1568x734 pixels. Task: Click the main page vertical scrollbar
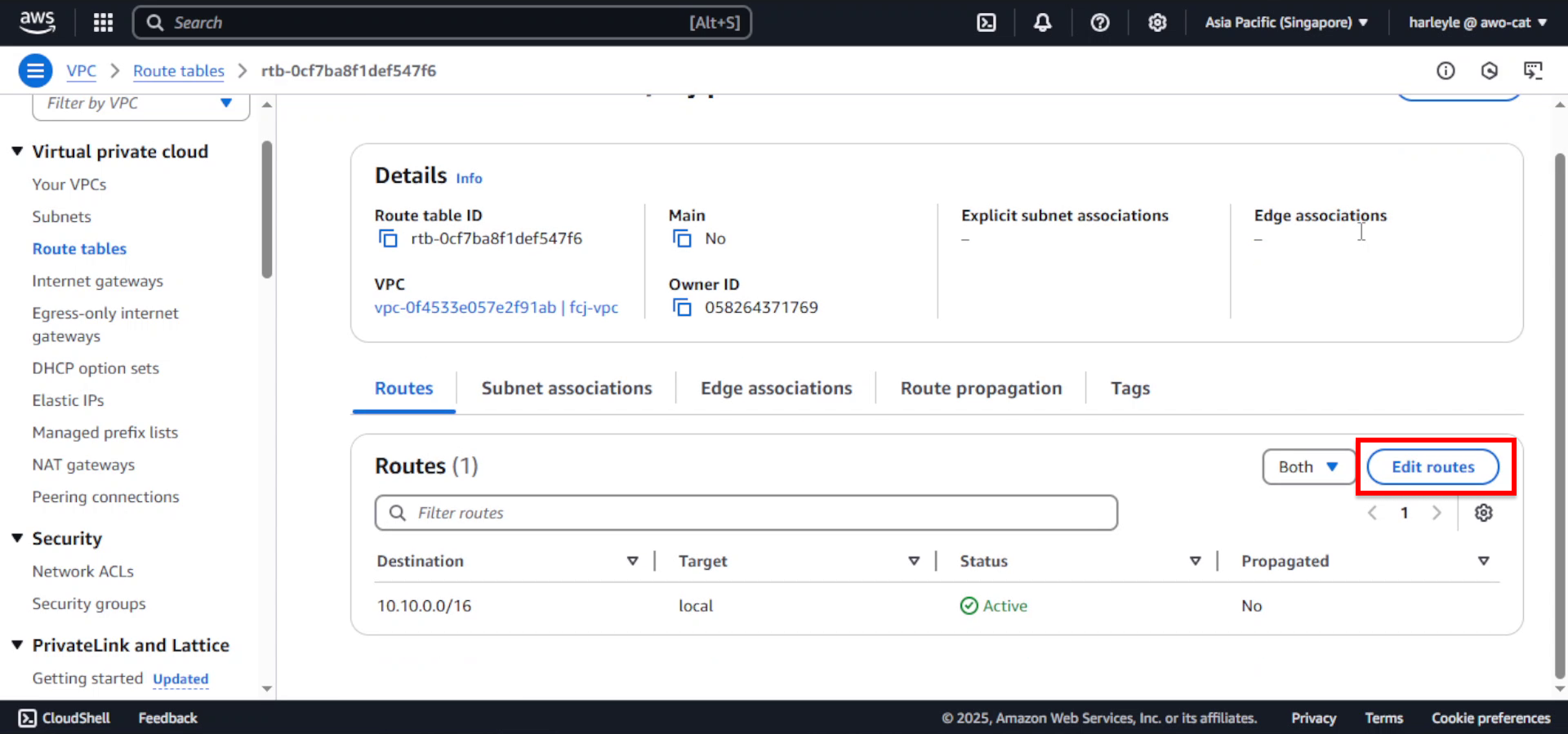(x=1560, y=416)
